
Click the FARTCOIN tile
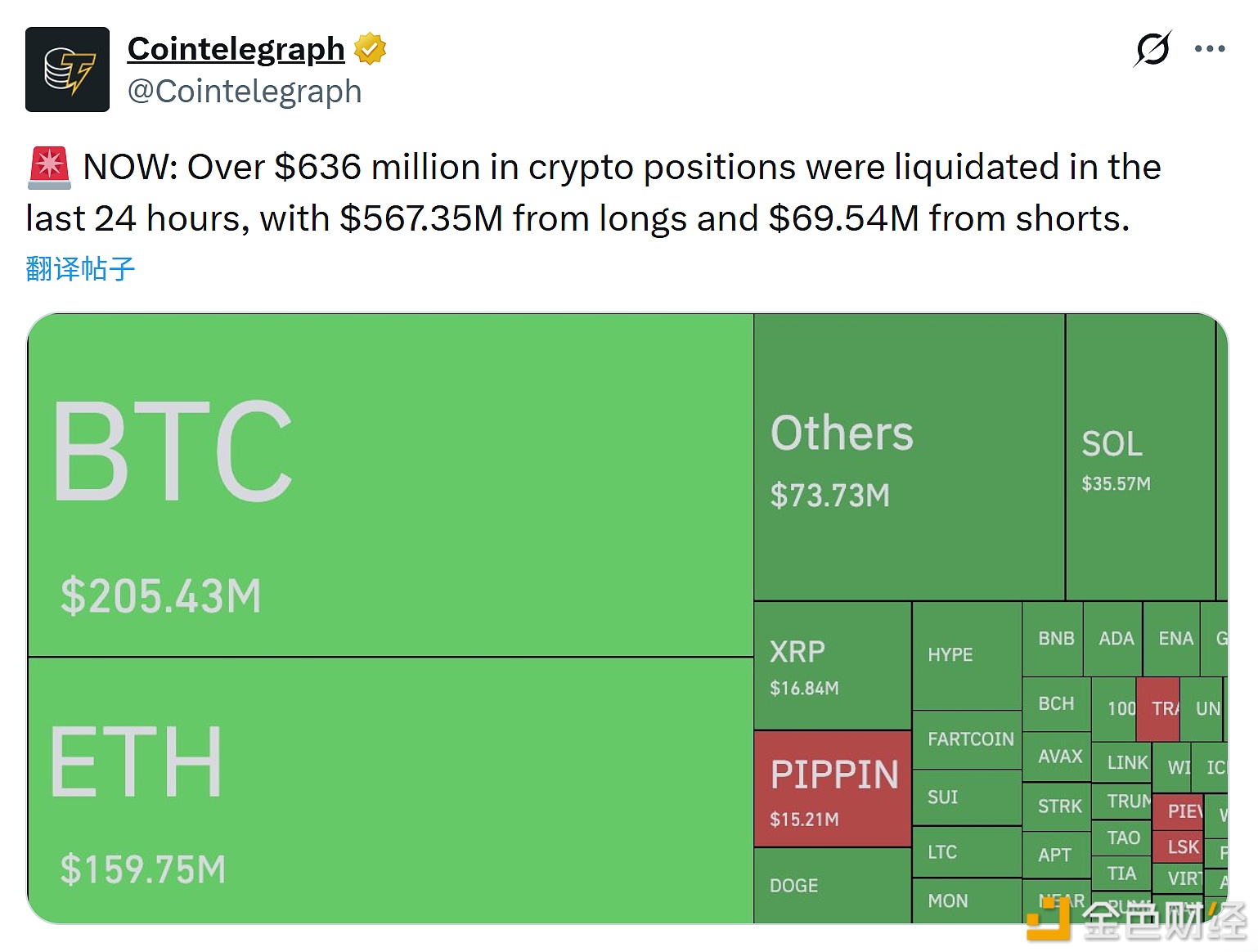[x=966, y=739]
